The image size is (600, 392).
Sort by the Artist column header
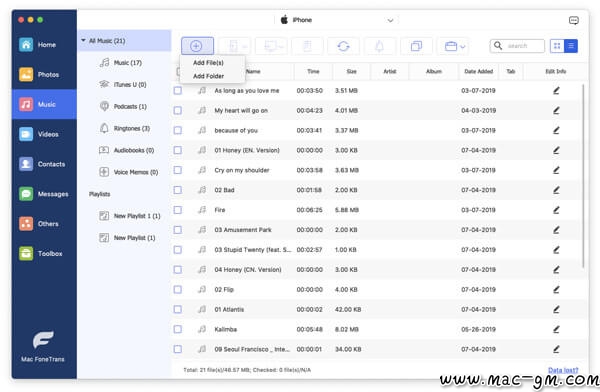[x=390, y=72]
